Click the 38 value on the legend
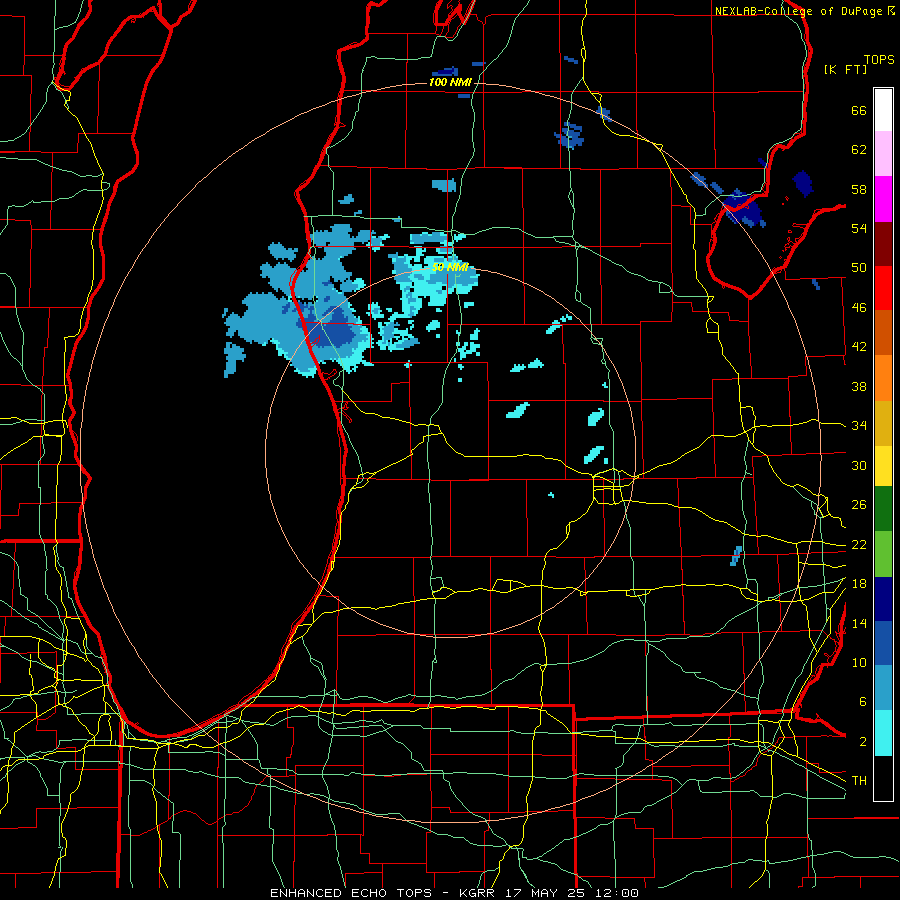The height and width of the screenshot is (900, 900). click(859, 386)
